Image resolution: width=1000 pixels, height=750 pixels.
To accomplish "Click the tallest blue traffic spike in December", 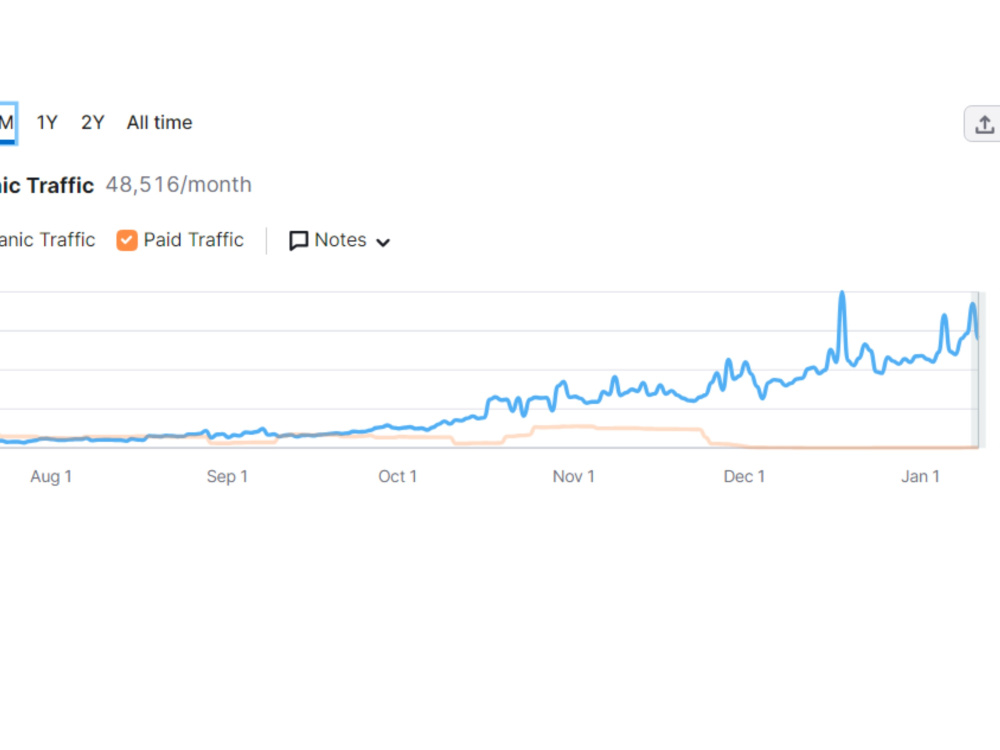I will click(x=842, y=294).
